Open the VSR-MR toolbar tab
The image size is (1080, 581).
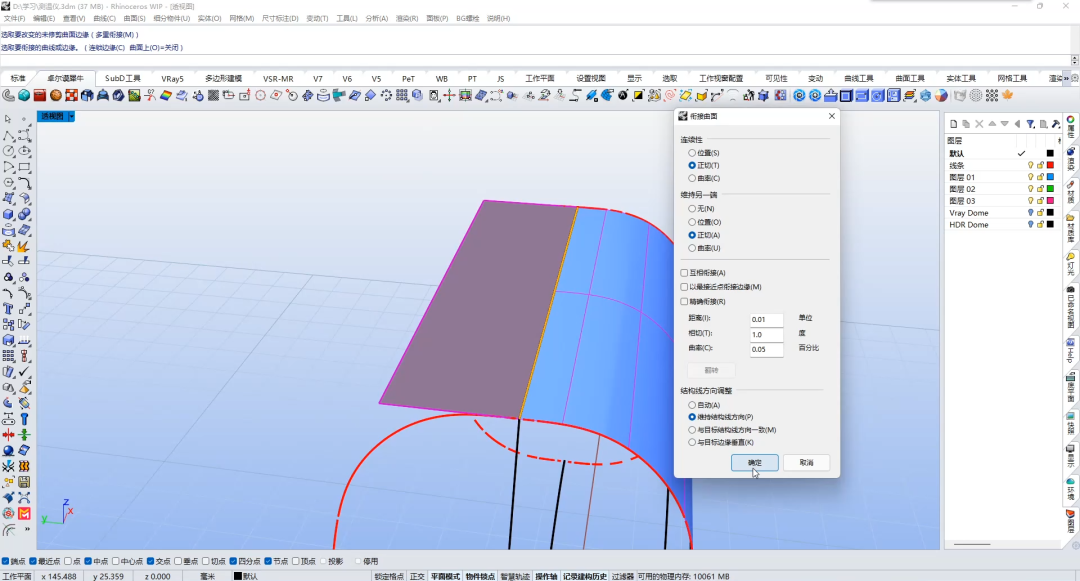278,78
